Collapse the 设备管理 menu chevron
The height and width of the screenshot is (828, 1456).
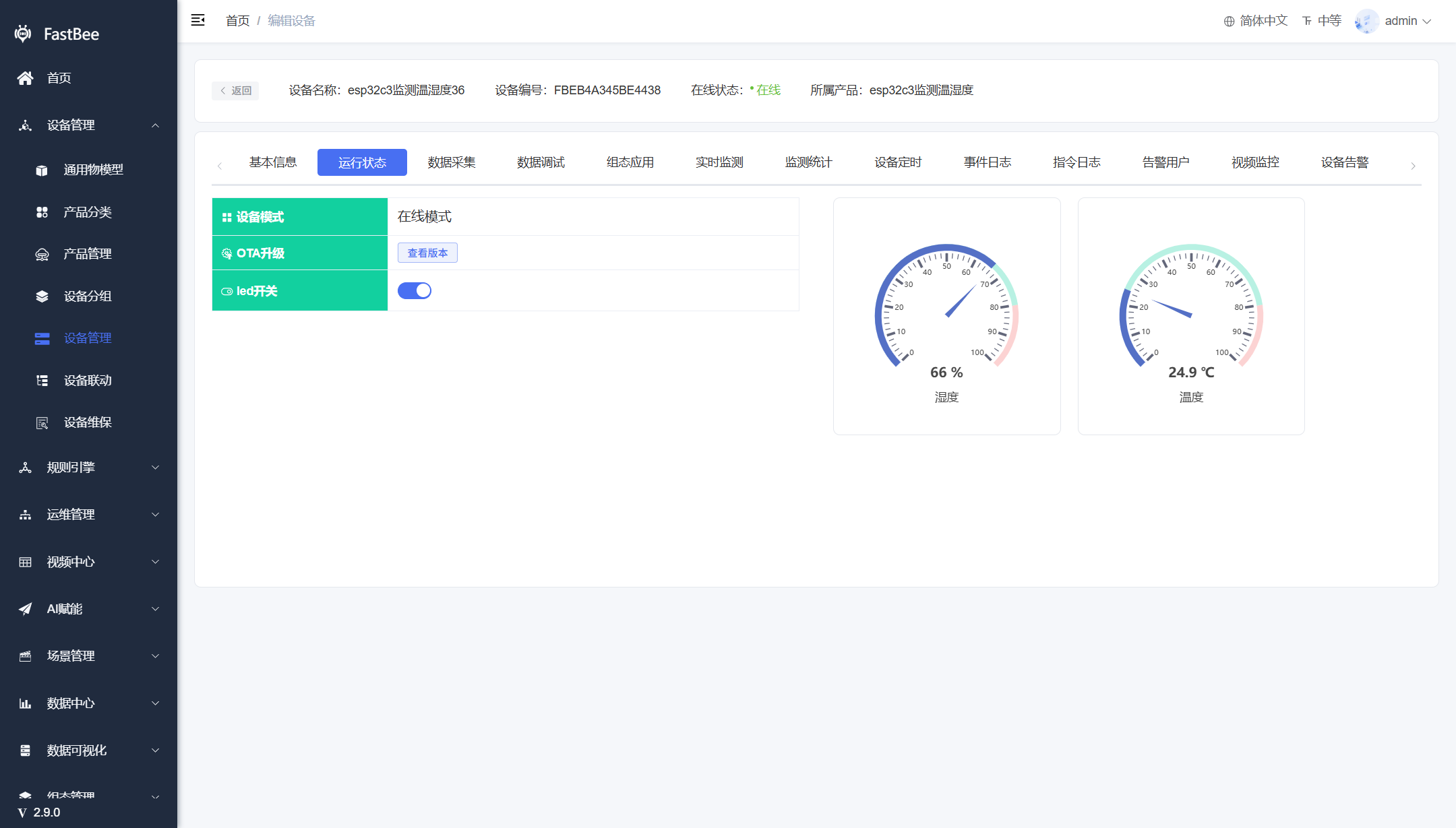tap(156, 125)
